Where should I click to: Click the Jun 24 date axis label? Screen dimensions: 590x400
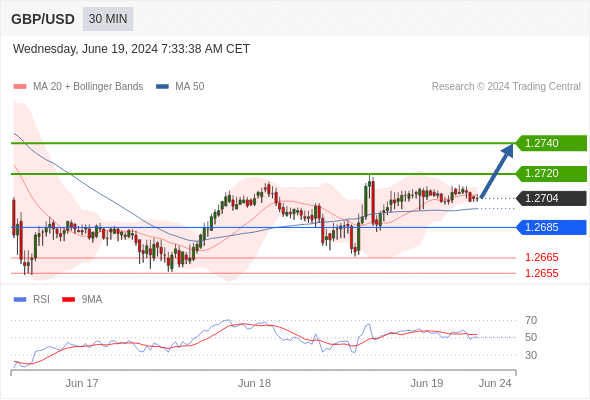point(495,383)
